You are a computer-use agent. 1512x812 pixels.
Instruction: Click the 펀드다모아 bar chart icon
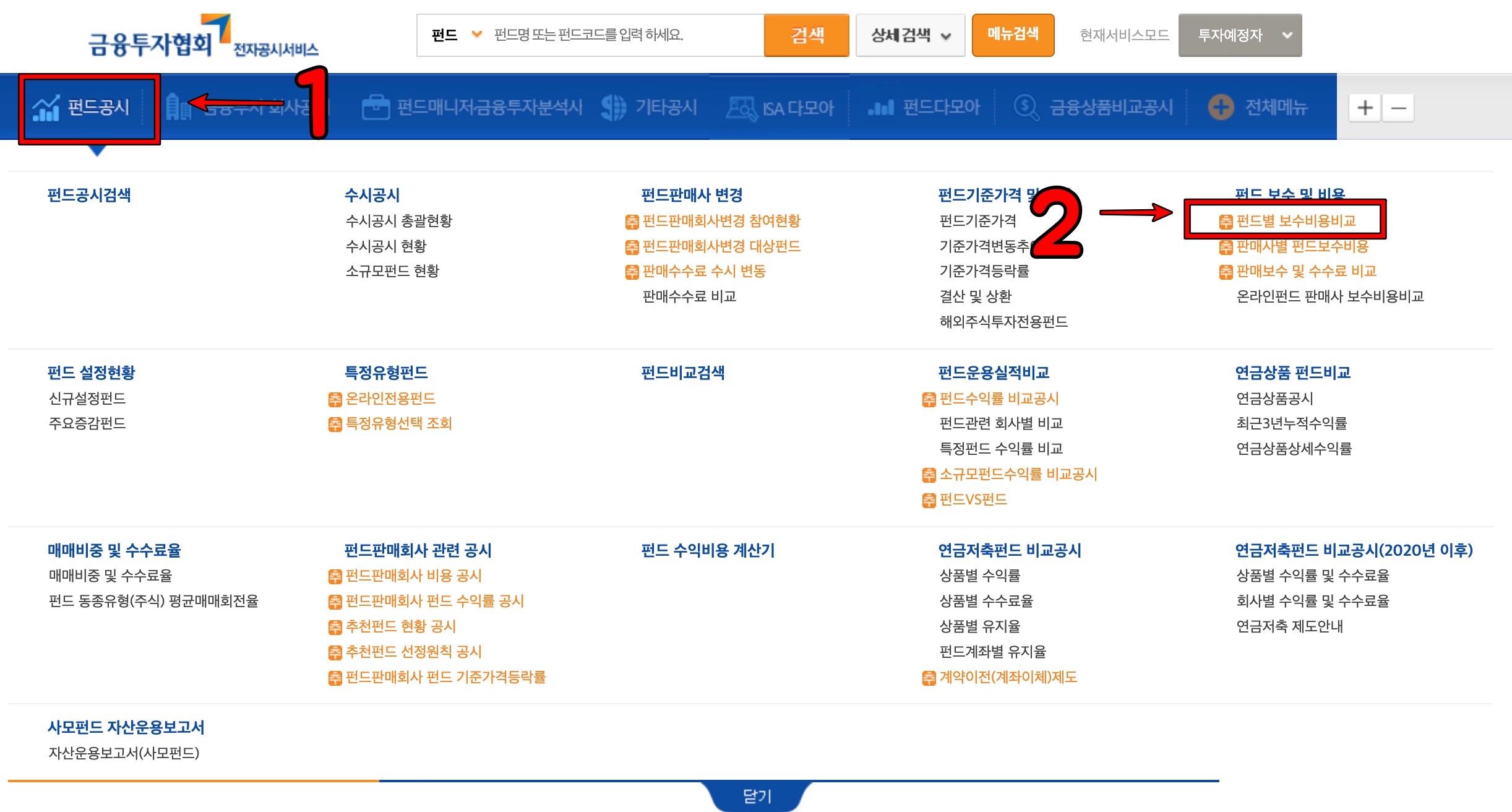coord(881,108)
